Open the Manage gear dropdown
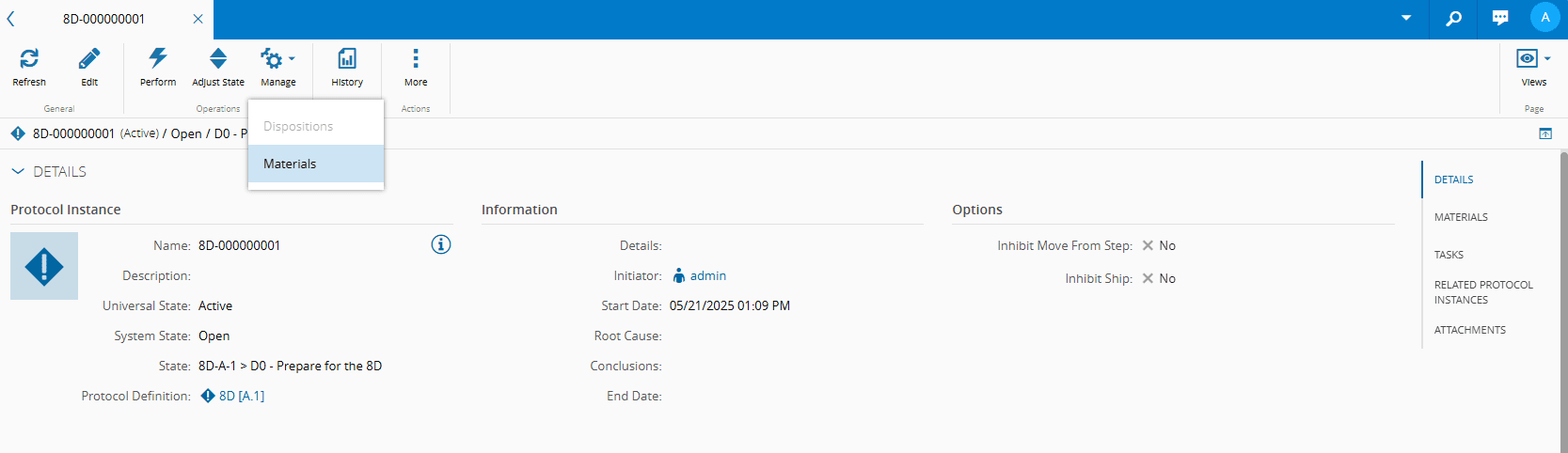 click(277, 59)
